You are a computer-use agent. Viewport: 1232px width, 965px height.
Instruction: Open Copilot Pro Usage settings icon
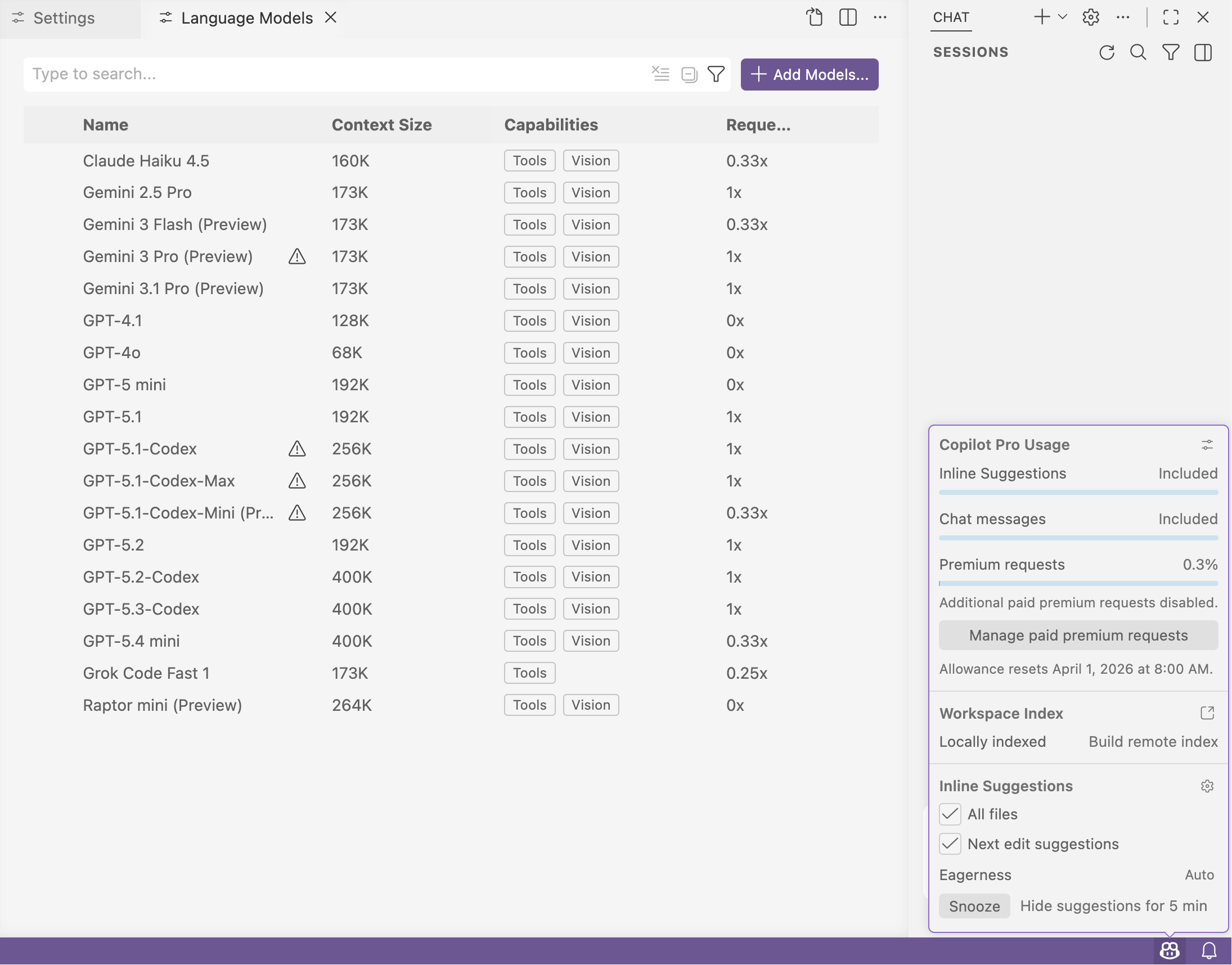1207,445
